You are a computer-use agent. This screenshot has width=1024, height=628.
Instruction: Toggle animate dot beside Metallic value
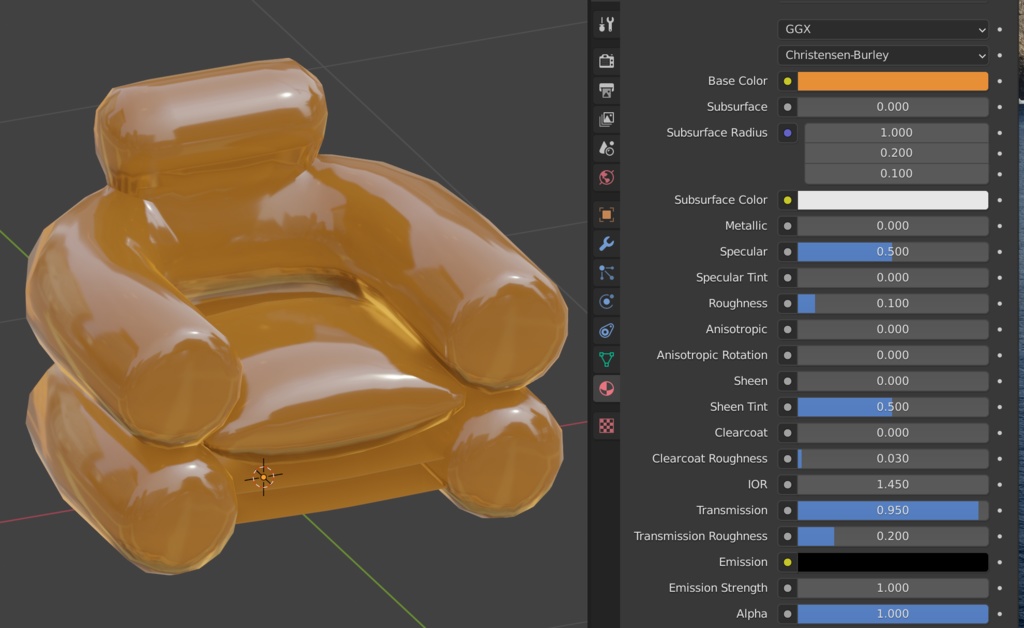click(x=1000, y=226)
